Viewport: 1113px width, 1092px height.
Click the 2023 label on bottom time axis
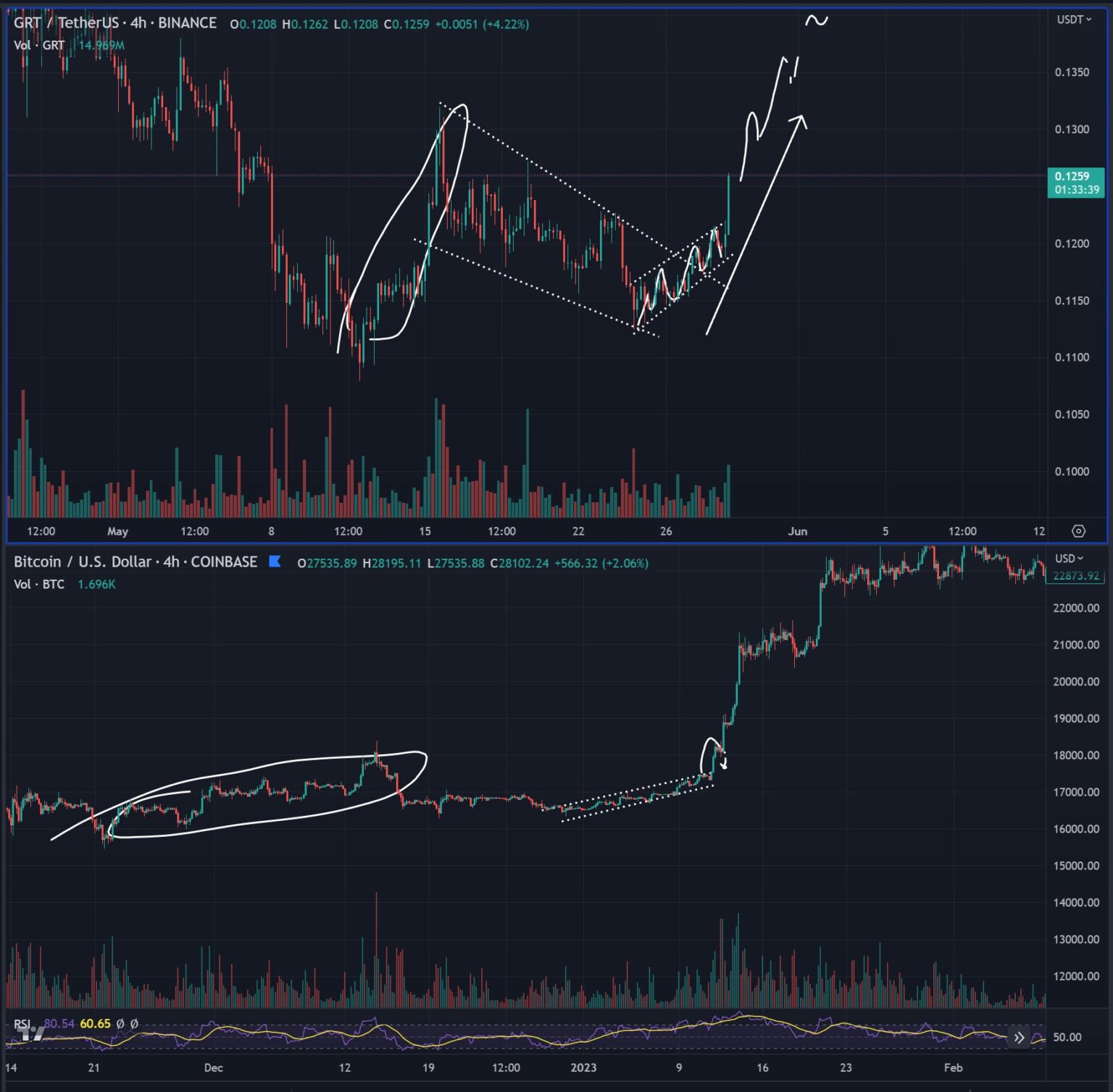pyautogui.click(x=583, y=1067)
